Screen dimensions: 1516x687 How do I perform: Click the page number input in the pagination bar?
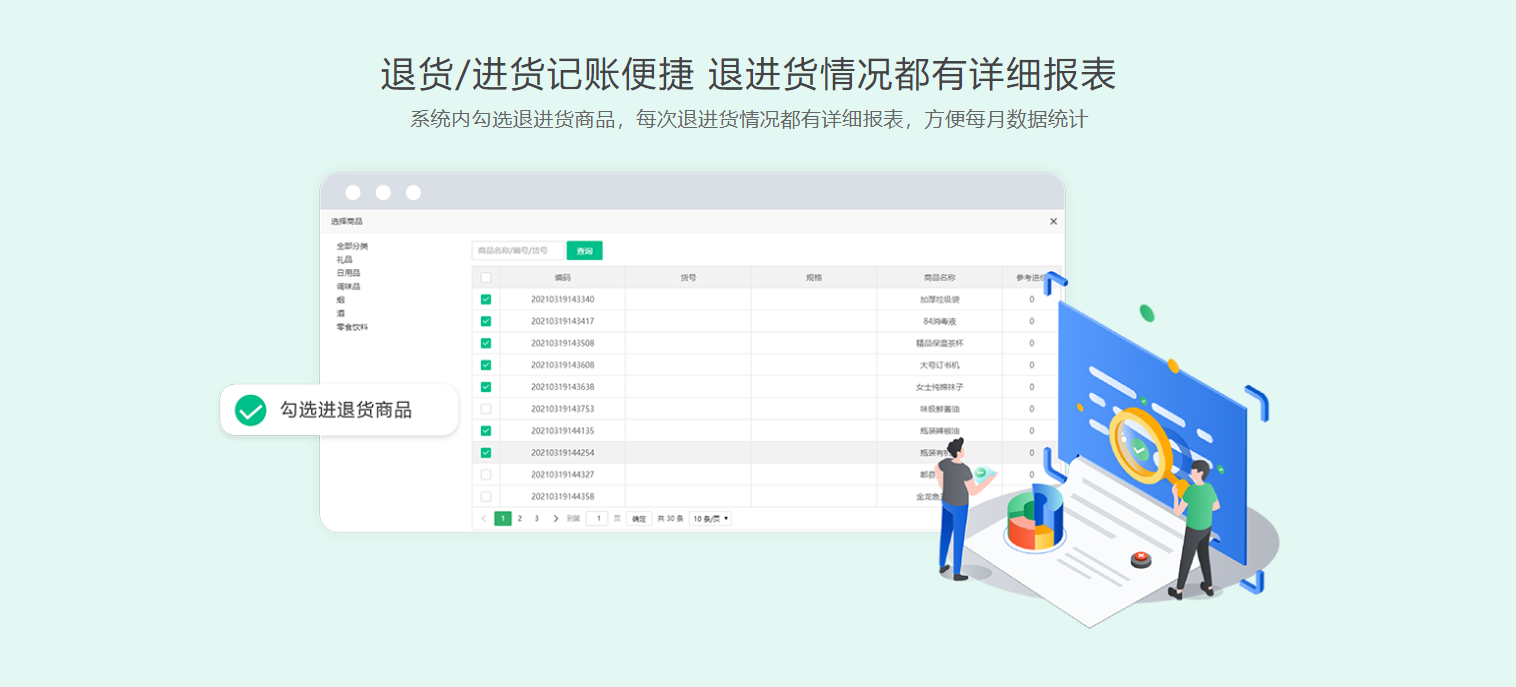(598, 518)
